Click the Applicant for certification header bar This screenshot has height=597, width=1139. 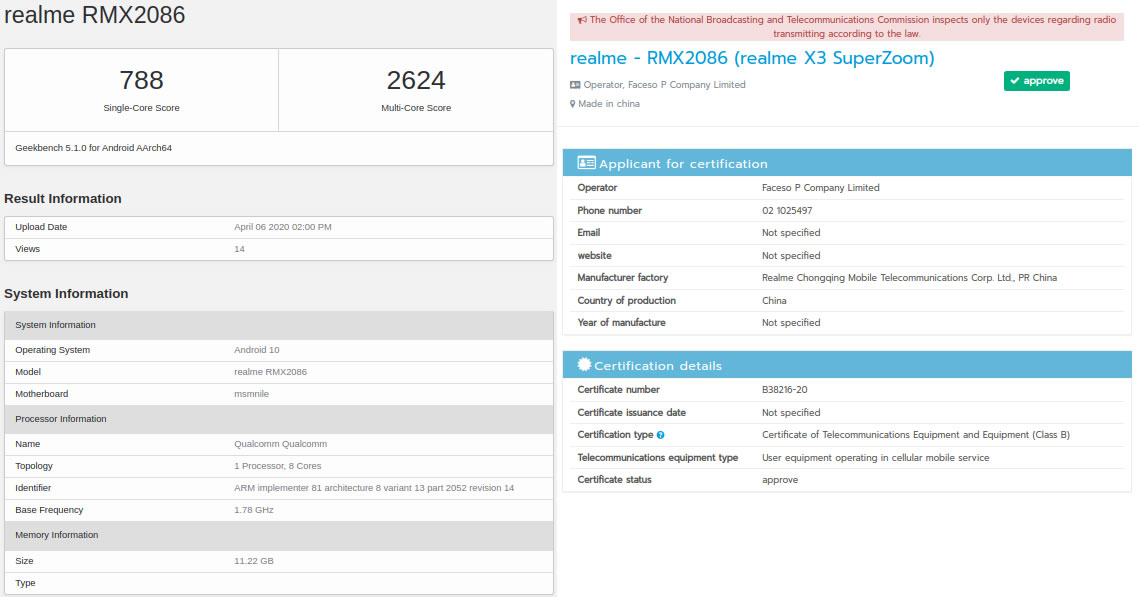tap(847, 163)
